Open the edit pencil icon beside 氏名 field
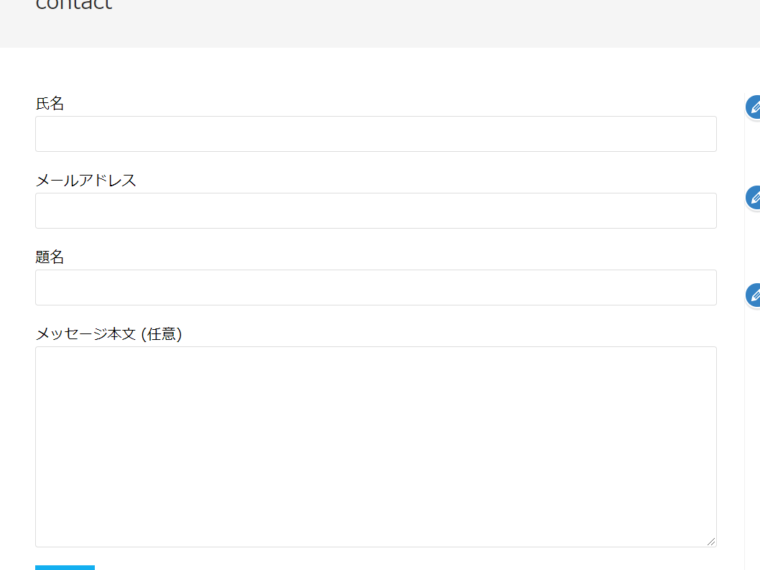This screenshot has height=570, width=760. tap(753, 107)
